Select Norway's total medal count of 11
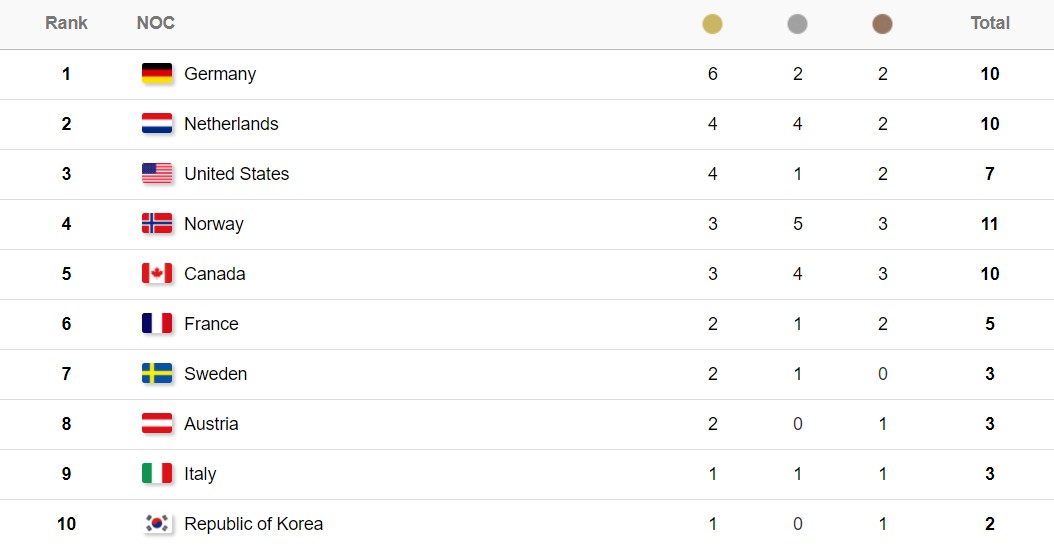Screen dimensions: 1054x547 coord(990,224)
